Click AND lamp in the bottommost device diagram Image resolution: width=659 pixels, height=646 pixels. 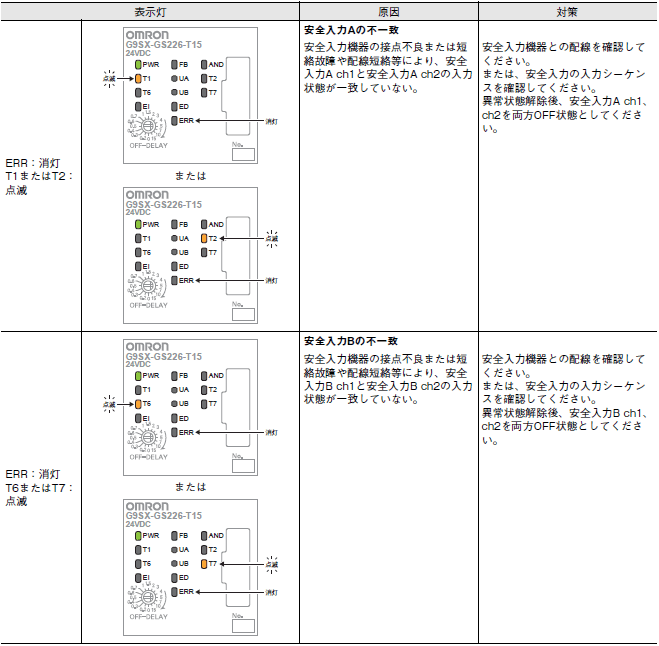(x=203, y=536)
